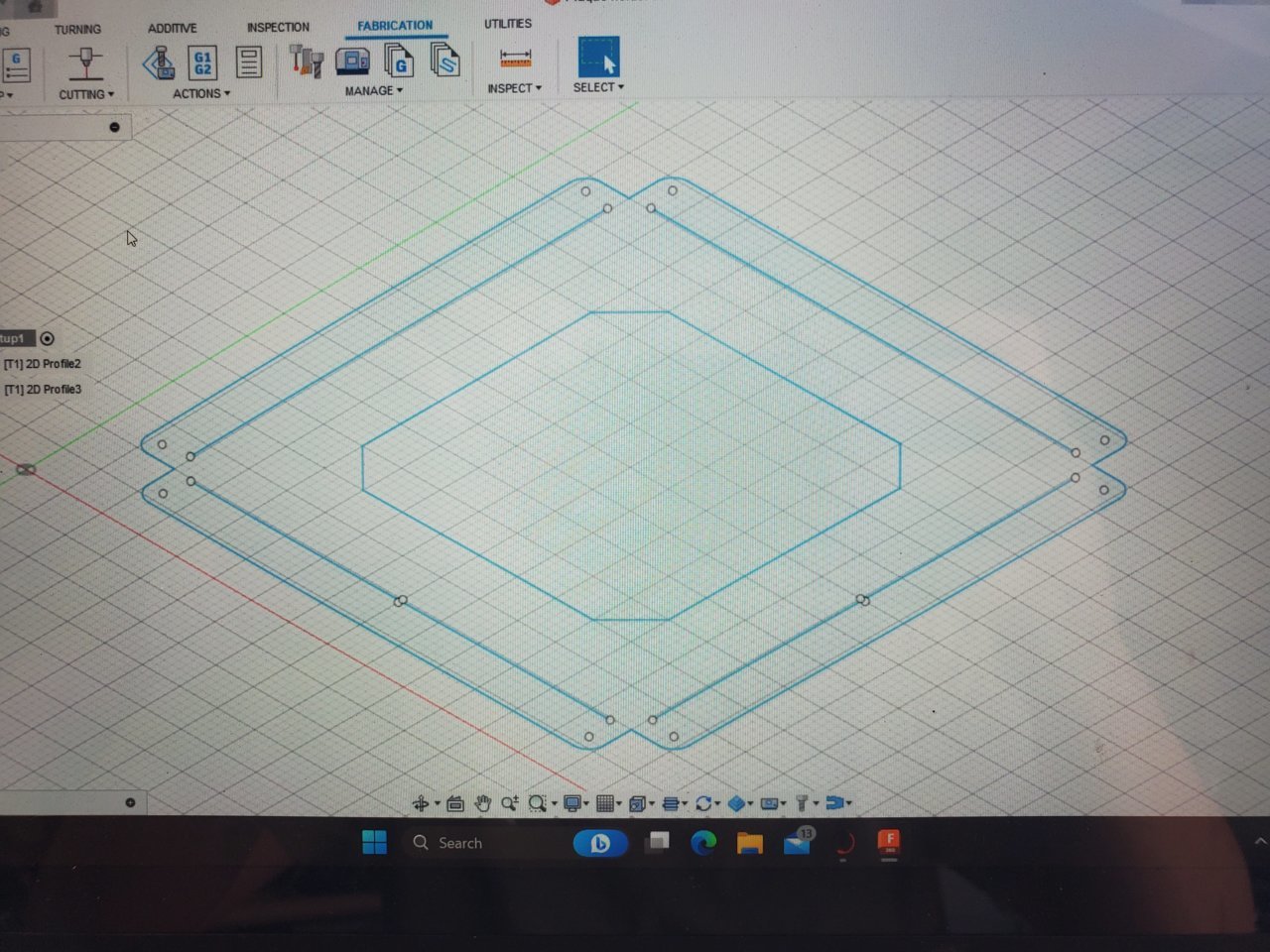Click the G1 G2 Post Process icon
This screenshot has height=952, width=1270.
(x=202, y=62)
